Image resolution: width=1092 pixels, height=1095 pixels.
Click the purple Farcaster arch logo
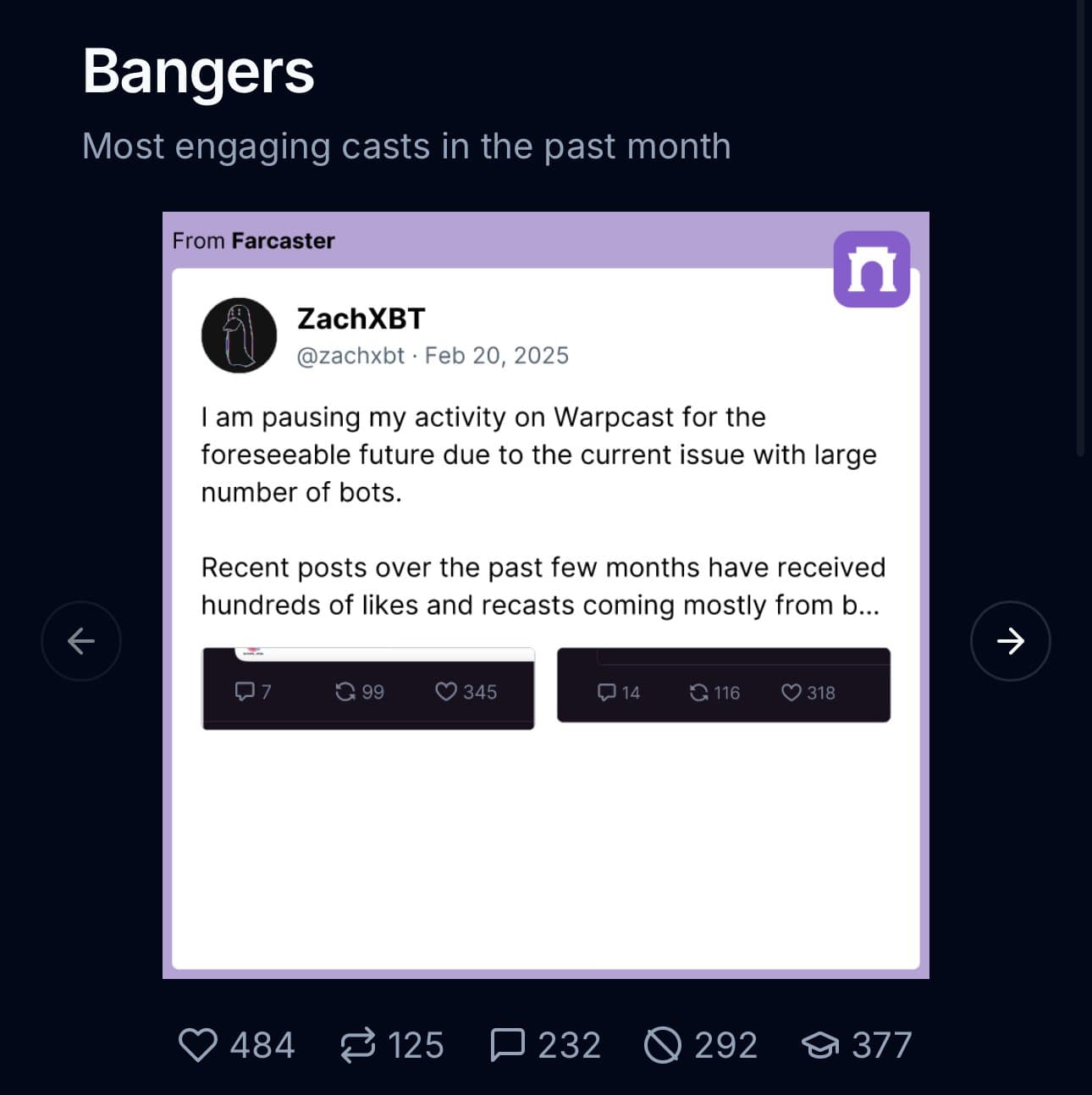coord(871,269)
